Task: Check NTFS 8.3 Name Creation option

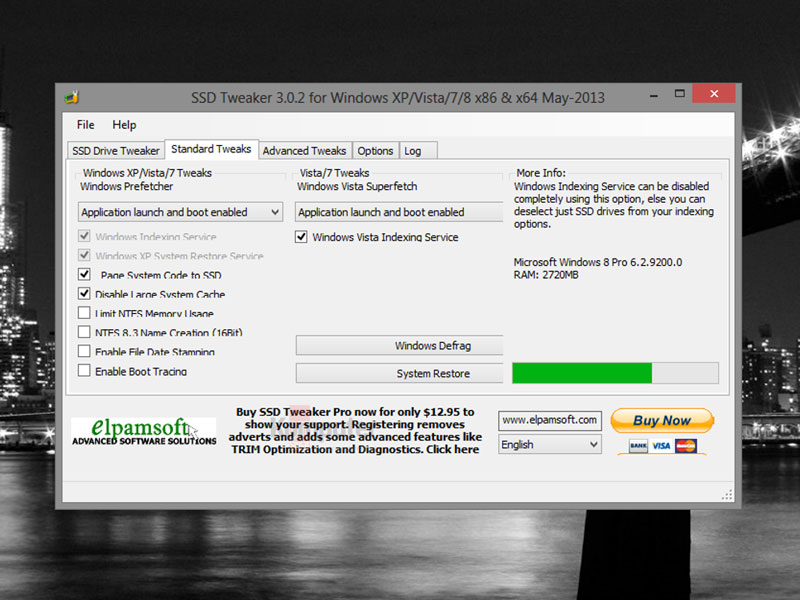Action: coord(84,332)
